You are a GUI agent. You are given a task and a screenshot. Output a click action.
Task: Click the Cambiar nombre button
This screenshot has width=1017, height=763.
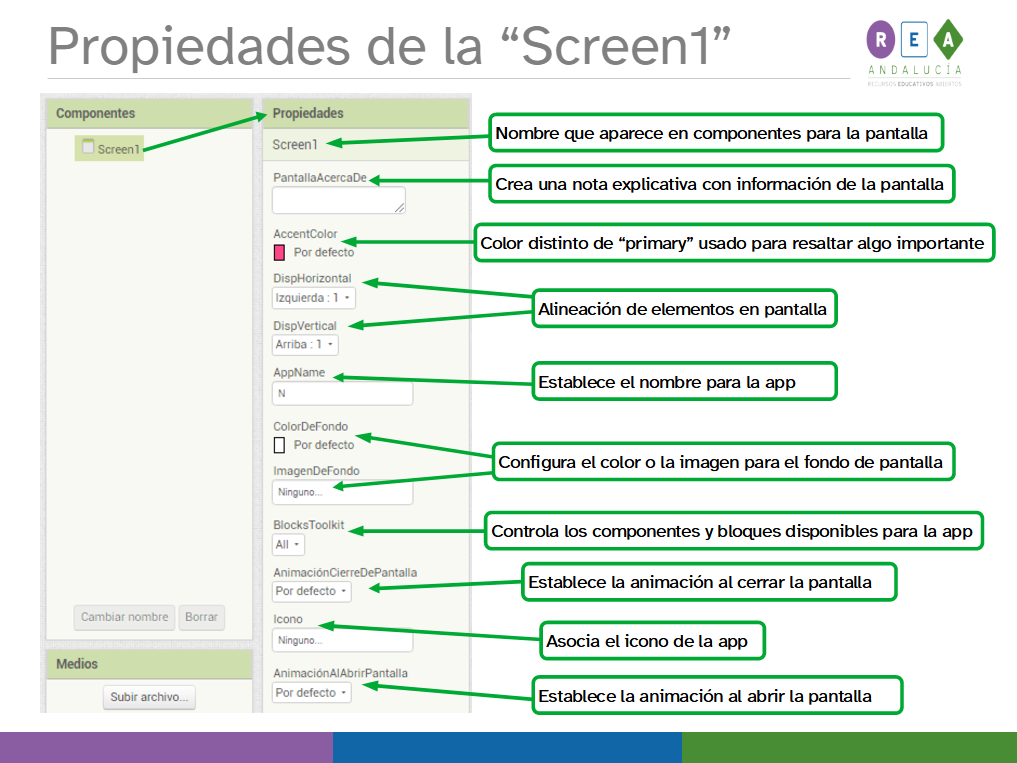124,617
